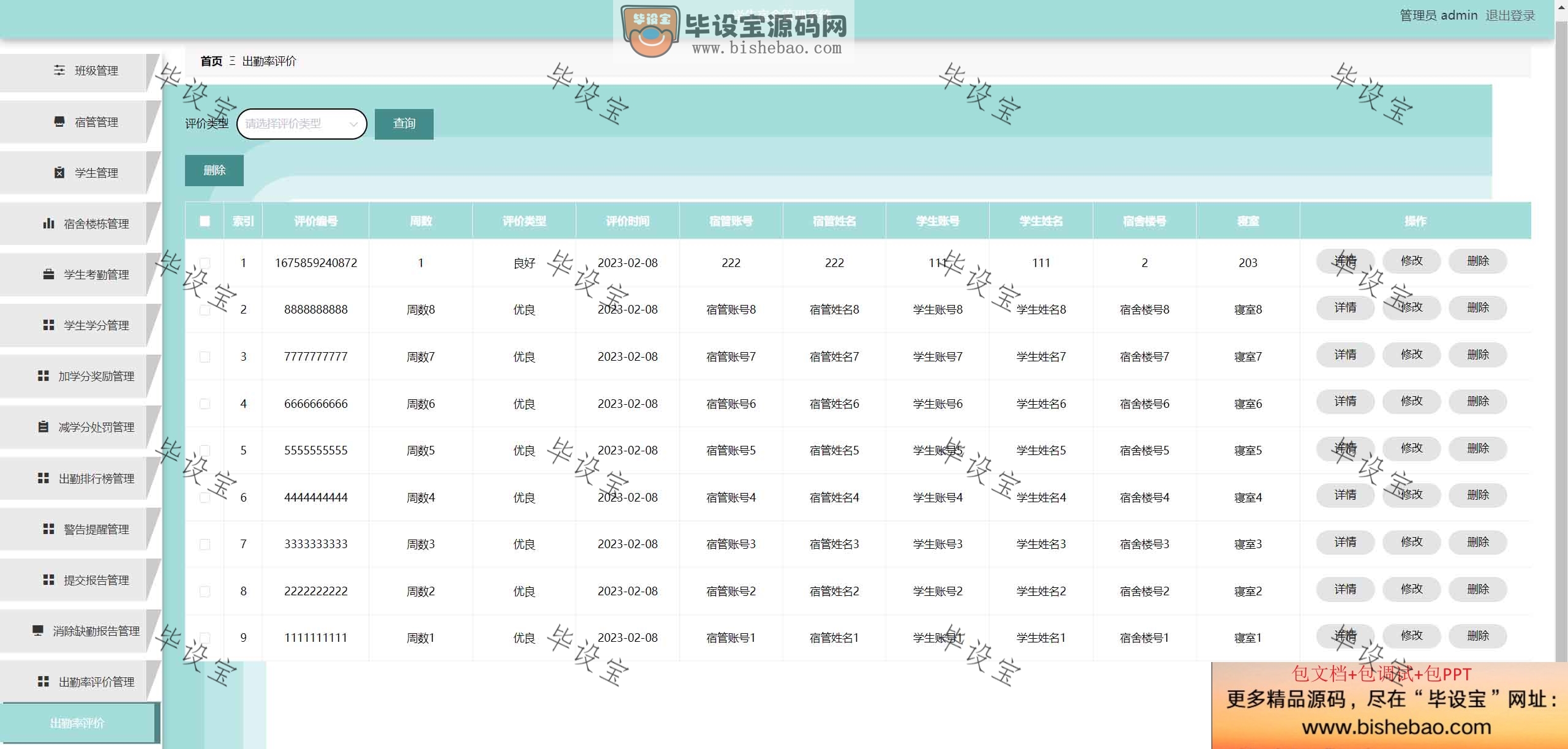
Task: Click the document icon beside 减学分处罚管理
Action: [x=43, y=427]
